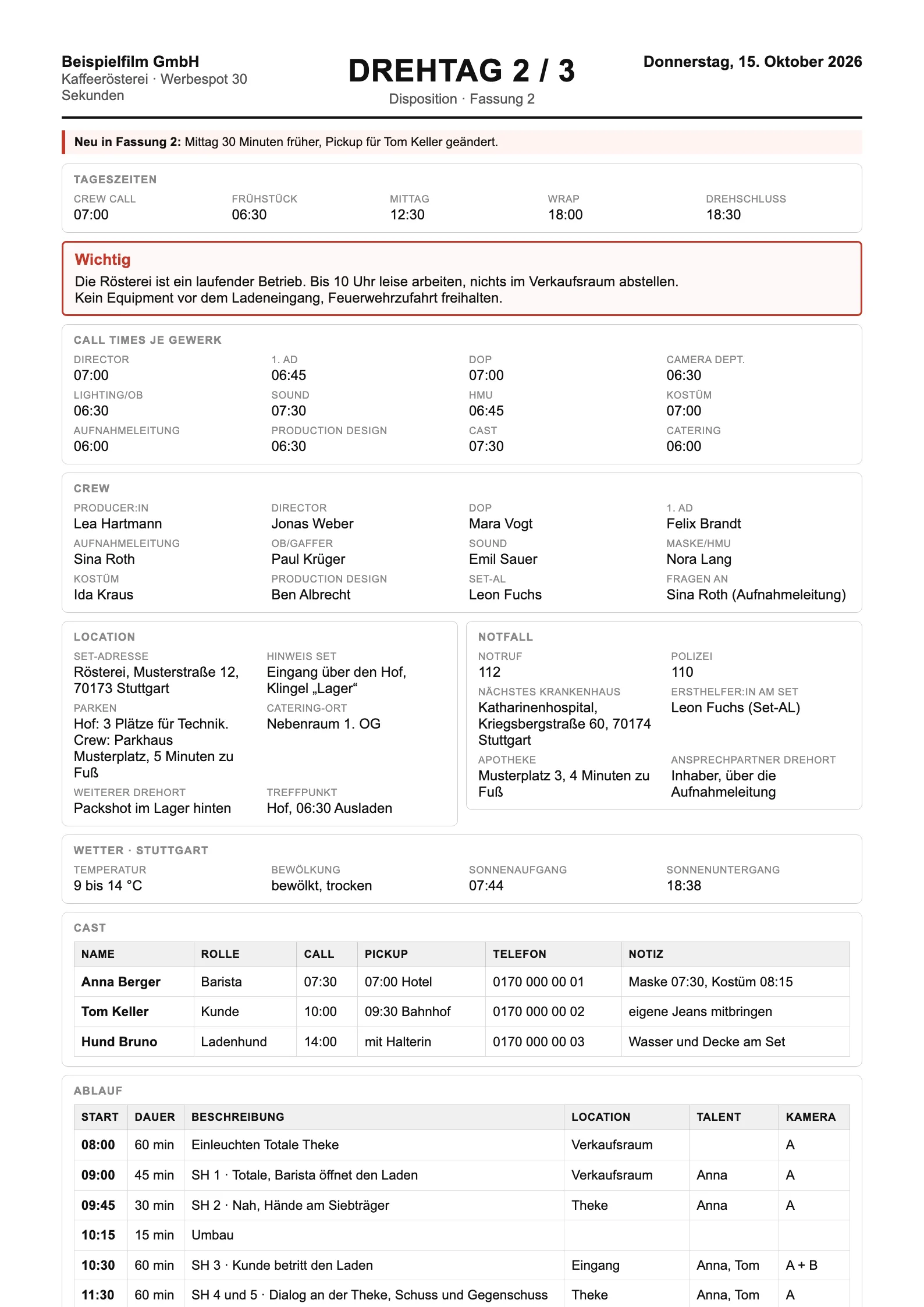Click Treffpunkt Hof, 06:30 Ausladen
The height and width of the screenshot is (1307, 924).
pyautogui.click(x=329, y=808)
